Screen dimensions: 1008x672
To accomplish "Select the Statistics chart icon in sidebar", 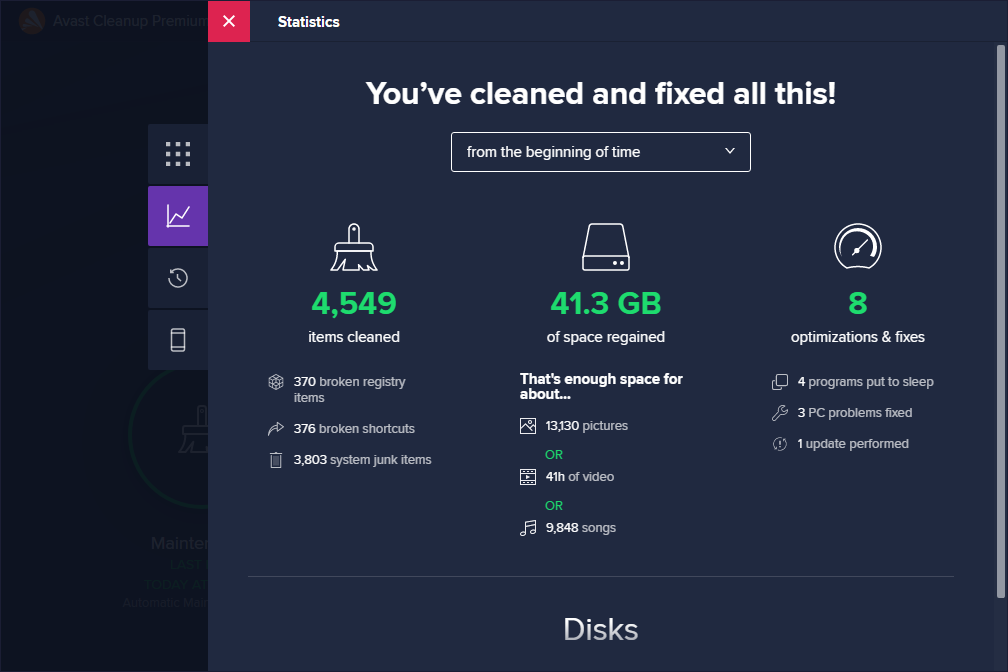I will pyautogui.click(x=178, y=216).
